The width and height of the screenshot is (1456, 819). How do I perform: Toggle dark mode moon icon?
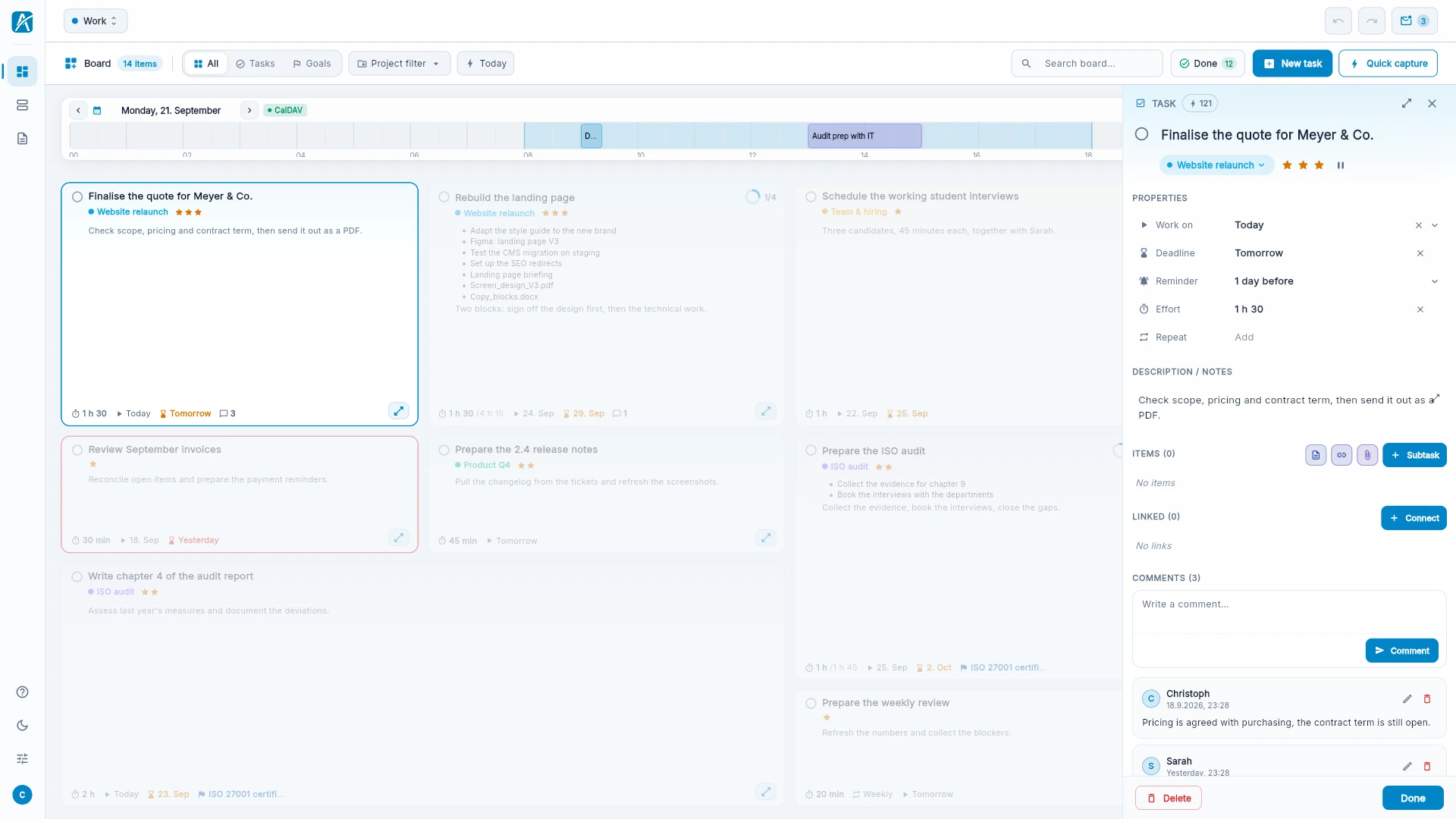[22, 725]
